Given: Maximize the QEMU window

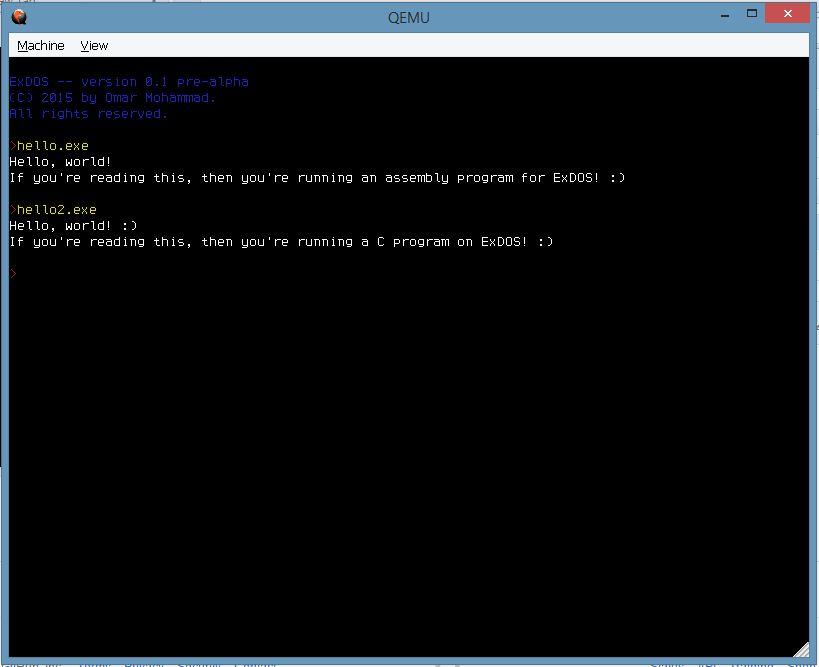Looking at the screenshot, I should [752, 14].
